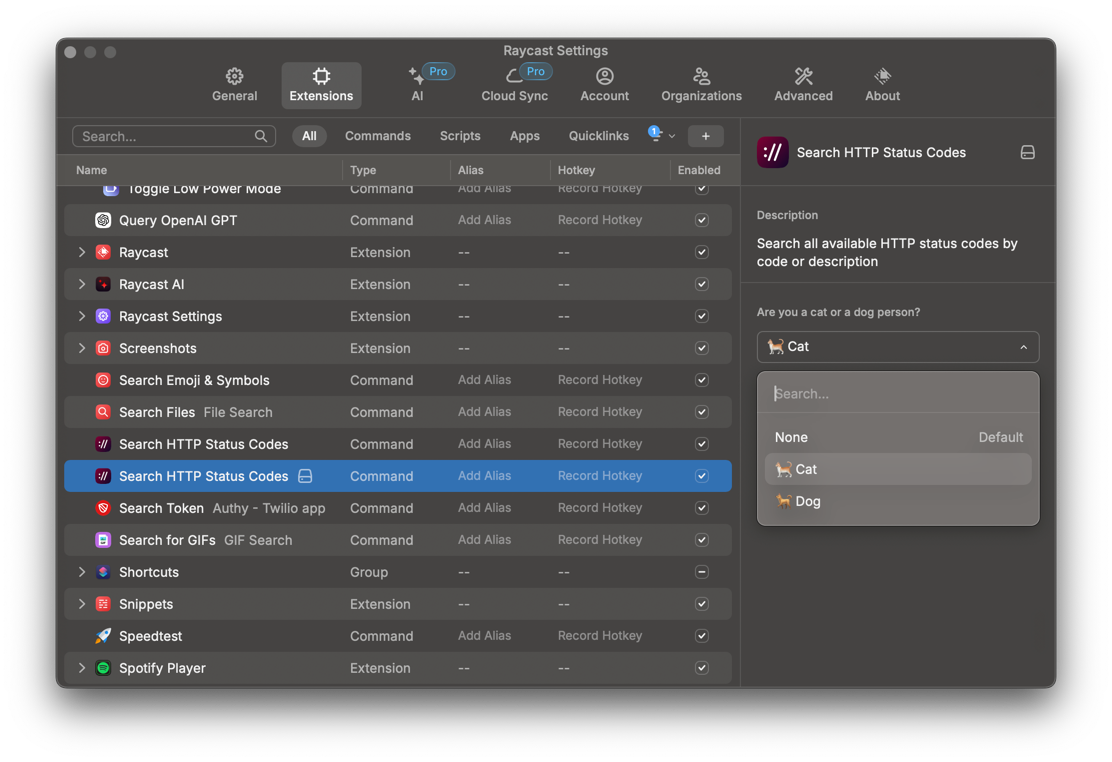This screenshot has width=1112, height=762.
Task: Click the large HTTP Status Codes detail icon
Action: pos(772,153)
